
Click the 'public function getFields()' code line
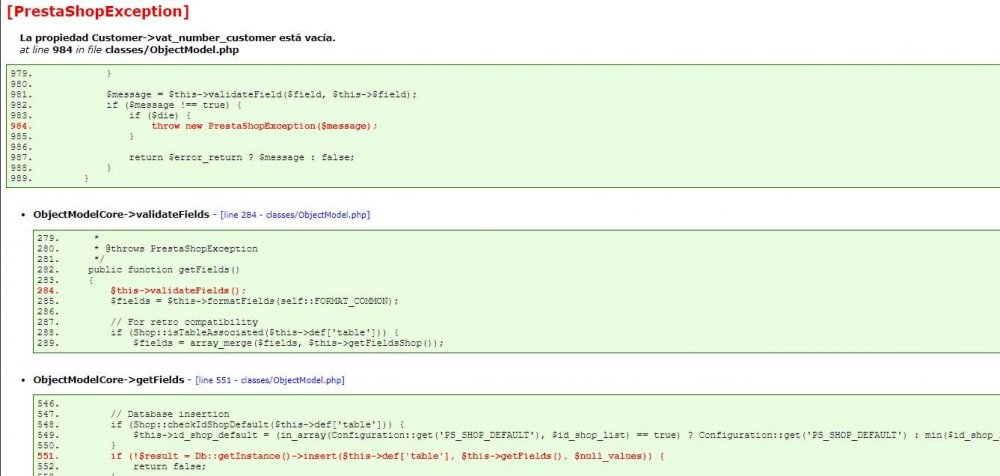pyautogui.click(x=164, y=270)
